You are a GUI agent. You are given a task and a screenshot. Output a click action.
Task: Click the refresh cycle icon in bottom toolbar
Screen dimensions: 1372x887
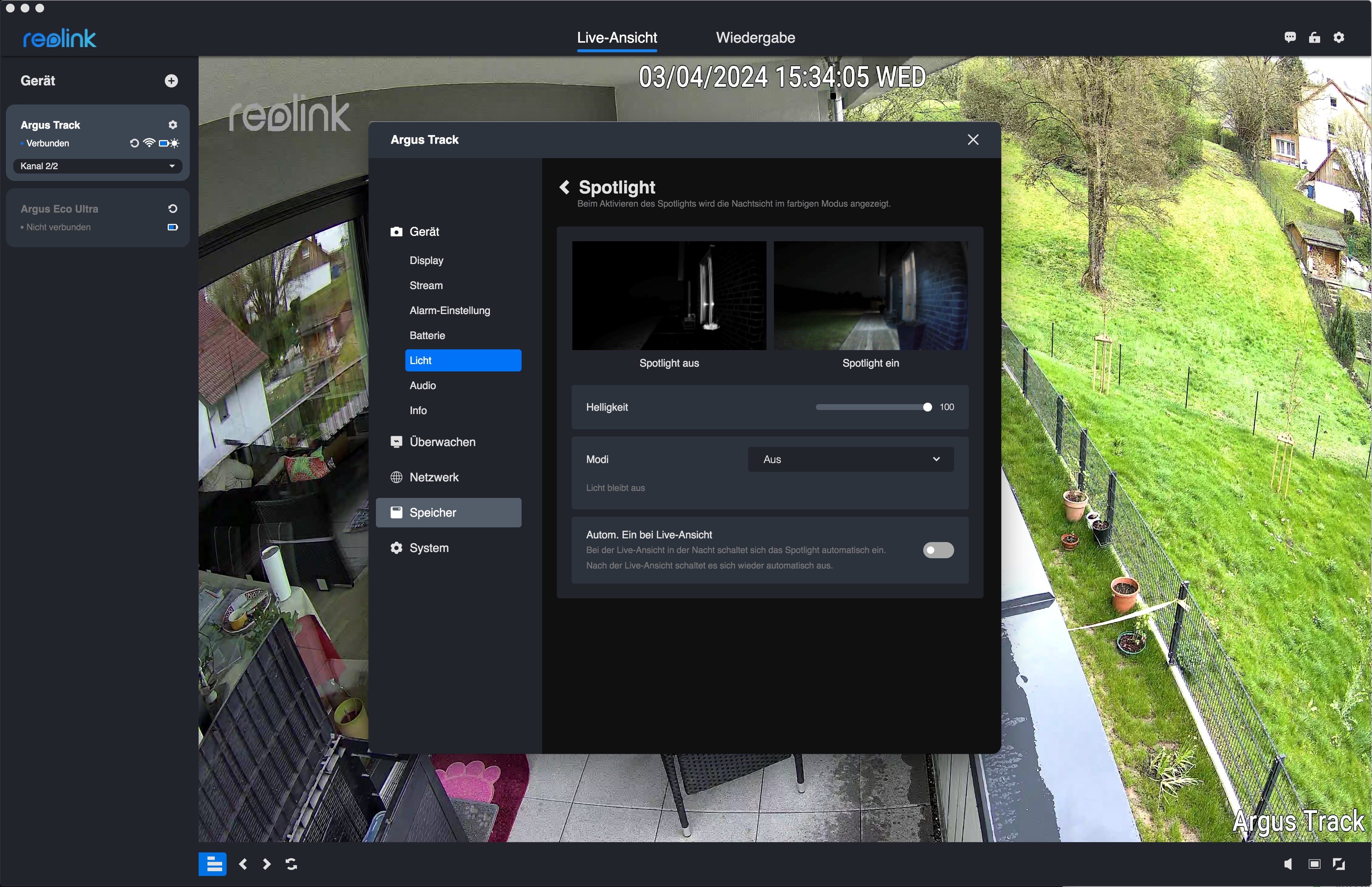click(291, 863)
